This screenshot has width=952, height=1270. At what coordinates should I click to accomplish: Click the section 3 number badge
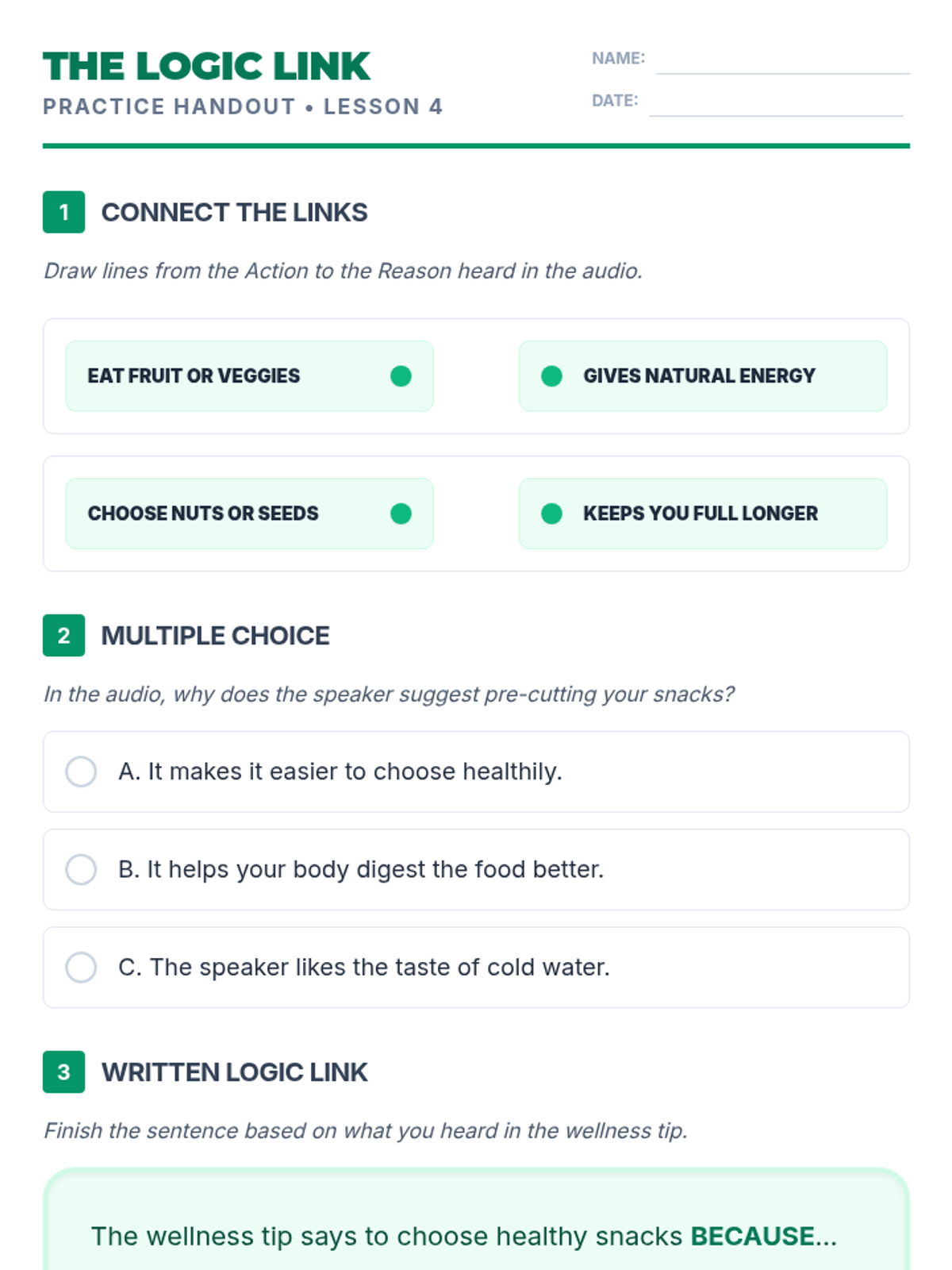coord(63,1072)
